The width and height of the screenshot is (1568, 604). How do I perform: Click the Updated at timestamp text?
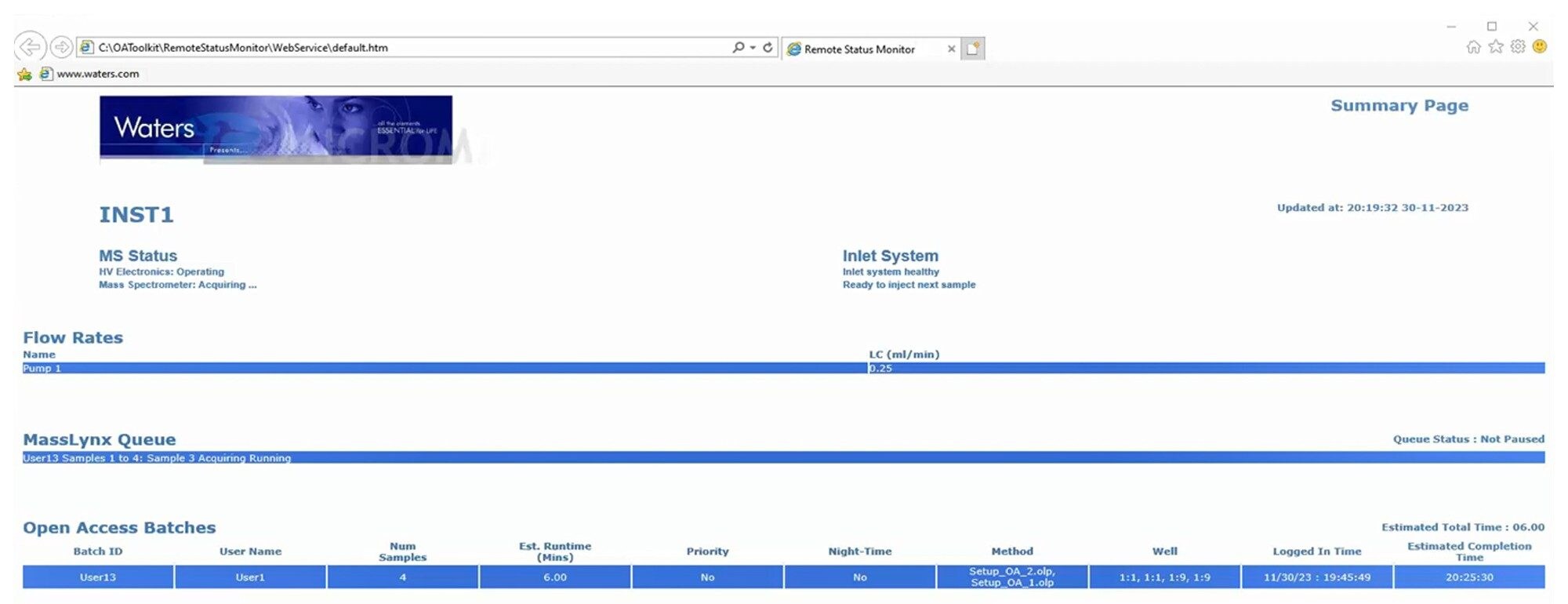[x=1373, y=208]
